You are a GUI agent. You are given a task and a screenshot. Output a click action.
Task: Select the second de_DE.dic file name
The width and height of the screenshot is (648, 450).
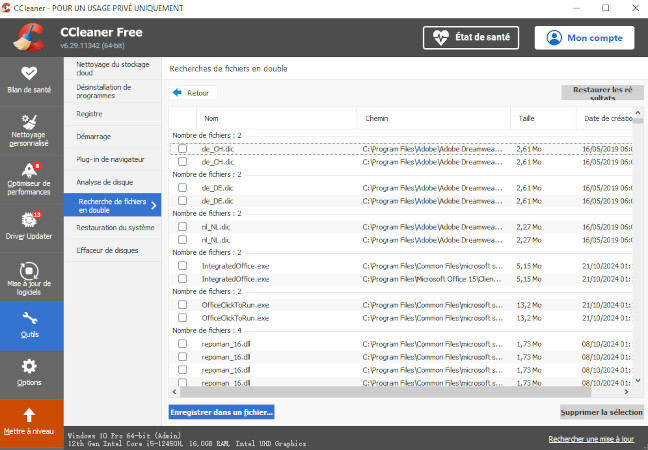(217, 201)
